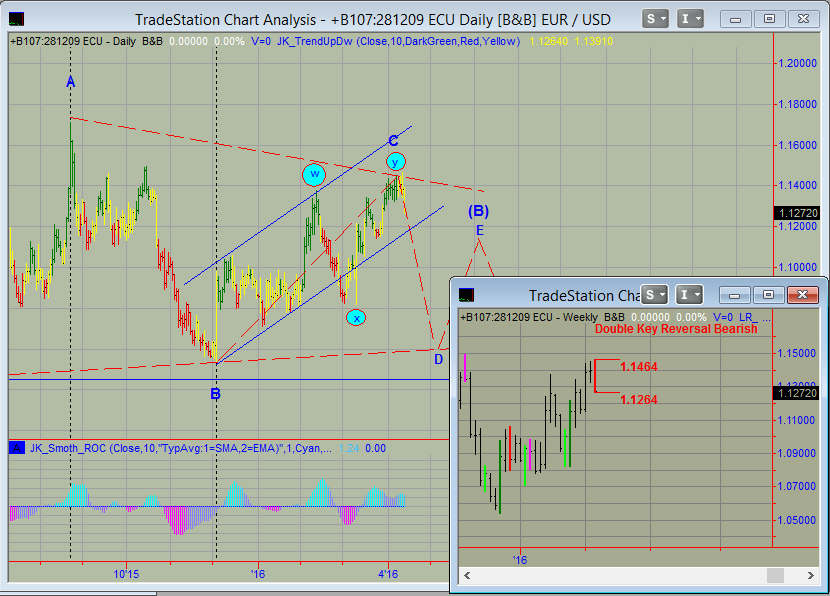Image resolution: width=830 pixels, height=596 pixels.
Task: Maximize the Weekly chart window
Action: coord(768,295)
